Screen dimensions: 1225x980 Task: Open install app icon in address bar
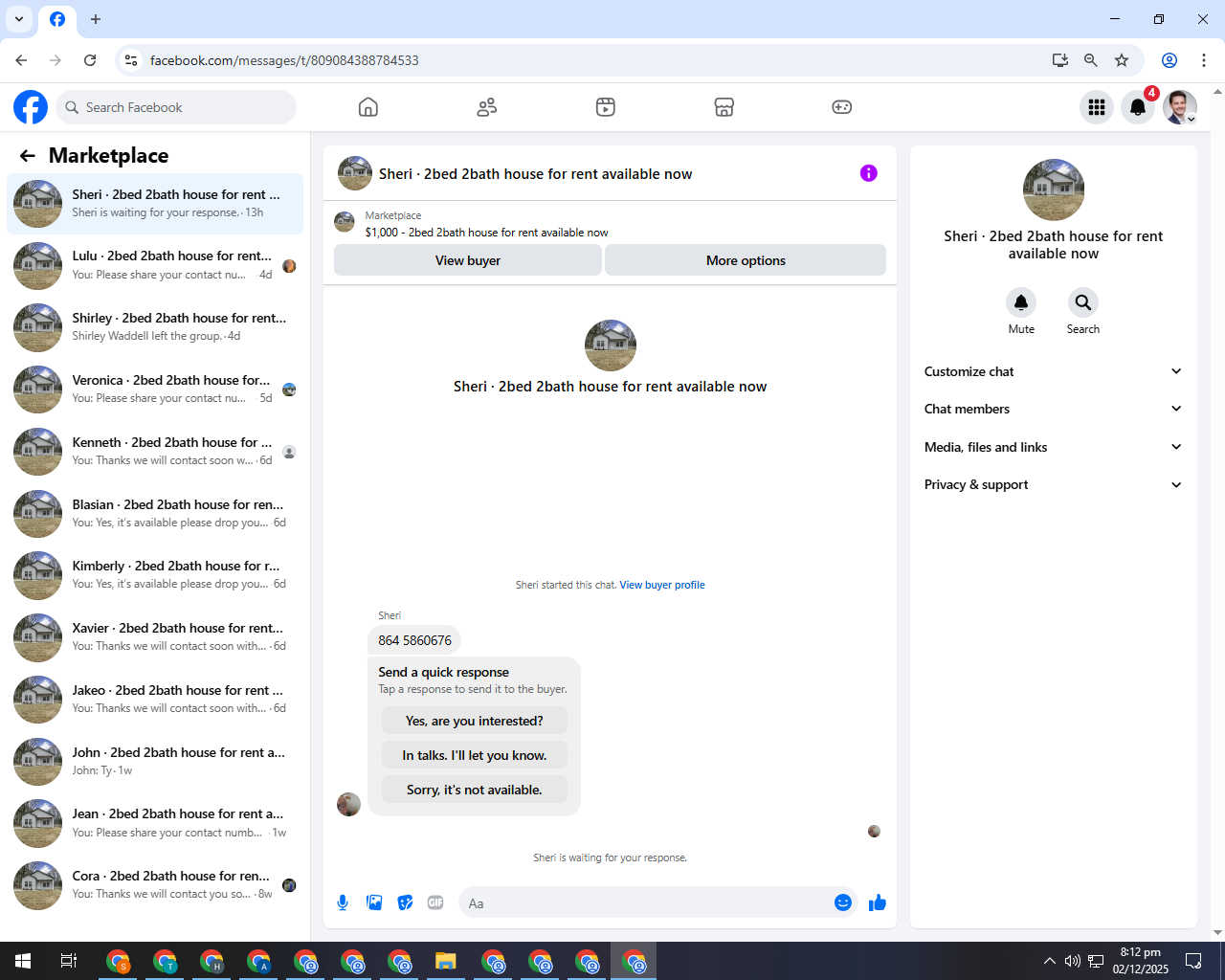[x=1060, y=60]
